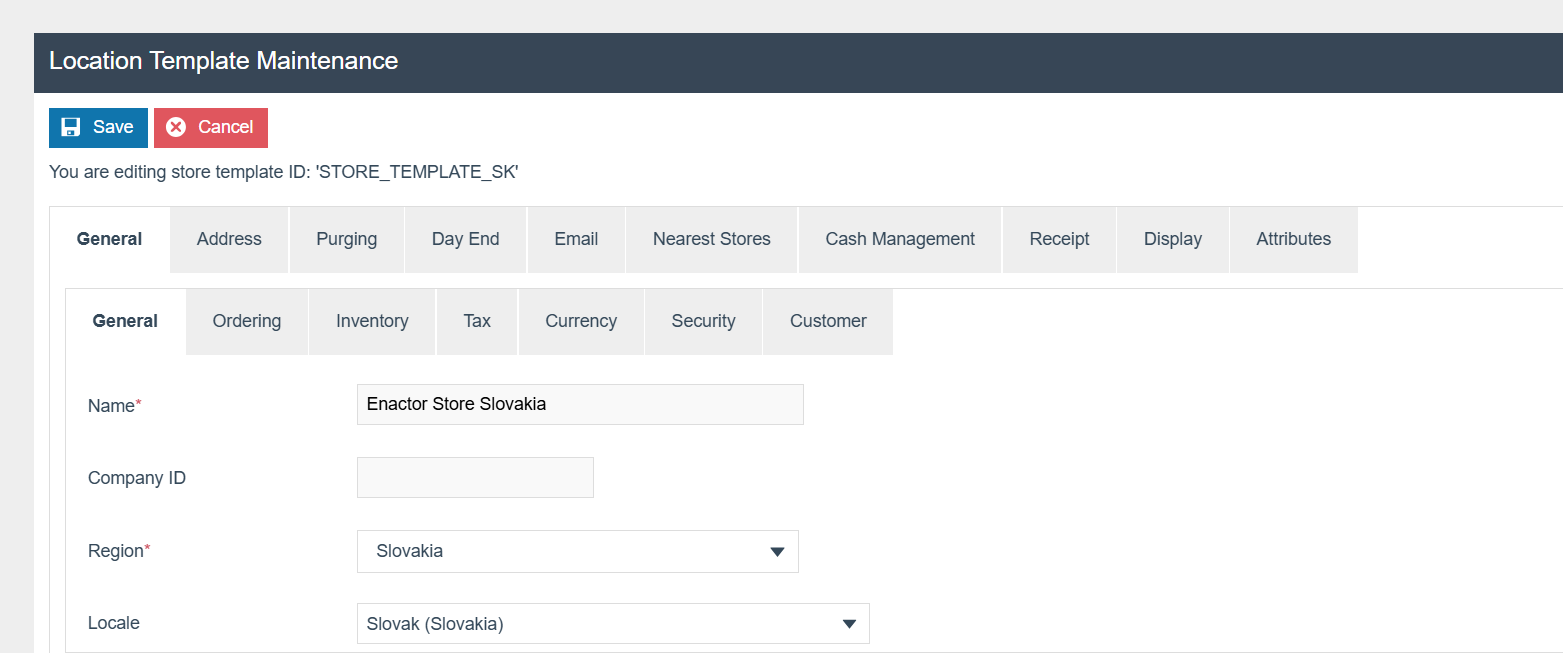Switch to the Receipt tab
The width and height of the screenshot is (1563, 653).
1059,239
